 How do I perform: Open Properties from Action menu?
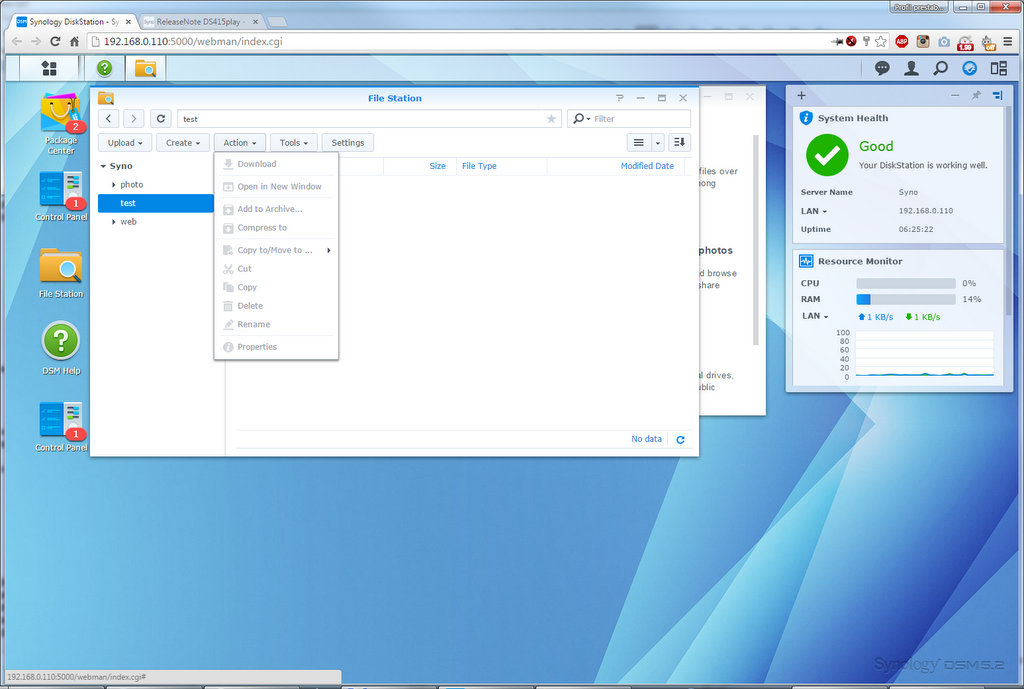276,347
